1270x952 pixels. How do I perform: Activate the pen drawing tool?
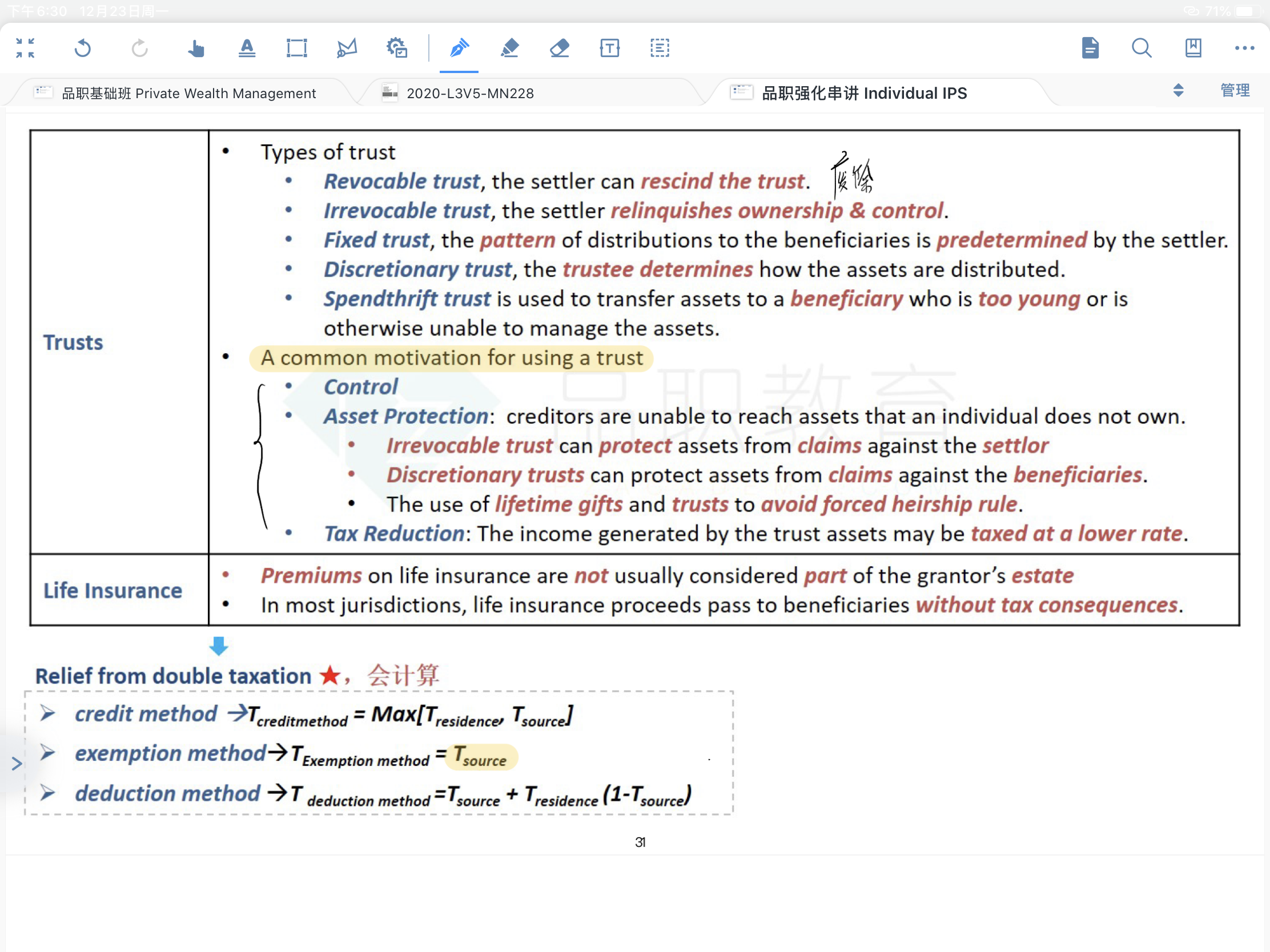[459, 48]
